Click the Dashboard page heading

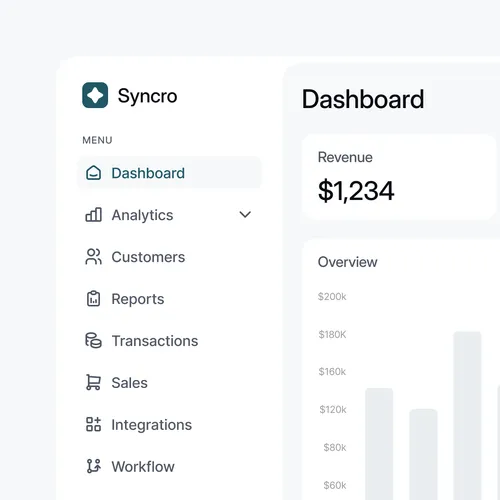tap(363, 99)
